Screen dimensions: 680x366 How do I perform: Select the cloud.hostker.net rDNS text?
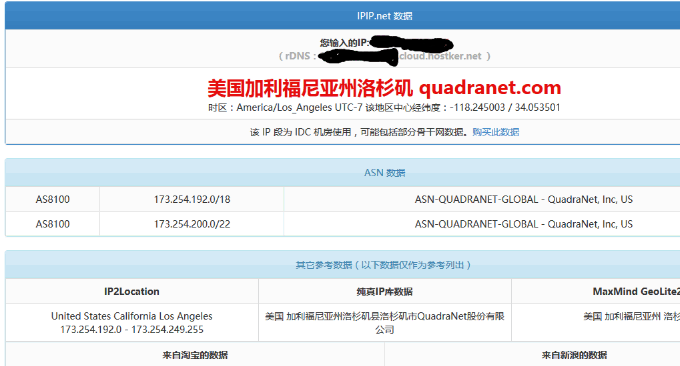(x=440, y=56)
